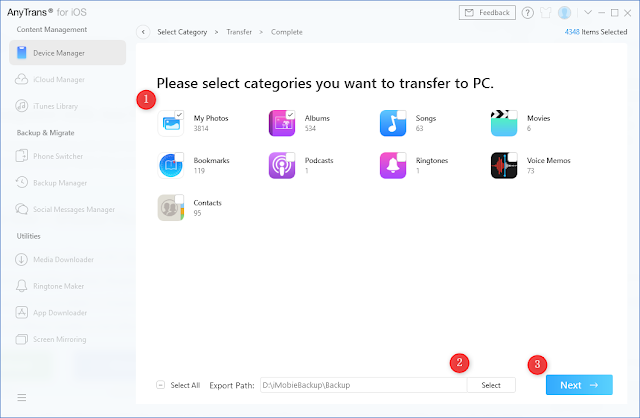Click the My Photos label
640x418 pixels.
click(211, 118)
